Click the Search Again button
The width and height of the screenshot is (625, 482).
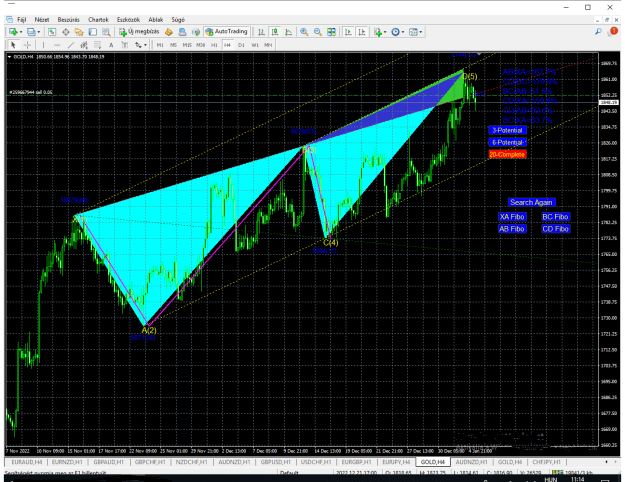point(531,202)
